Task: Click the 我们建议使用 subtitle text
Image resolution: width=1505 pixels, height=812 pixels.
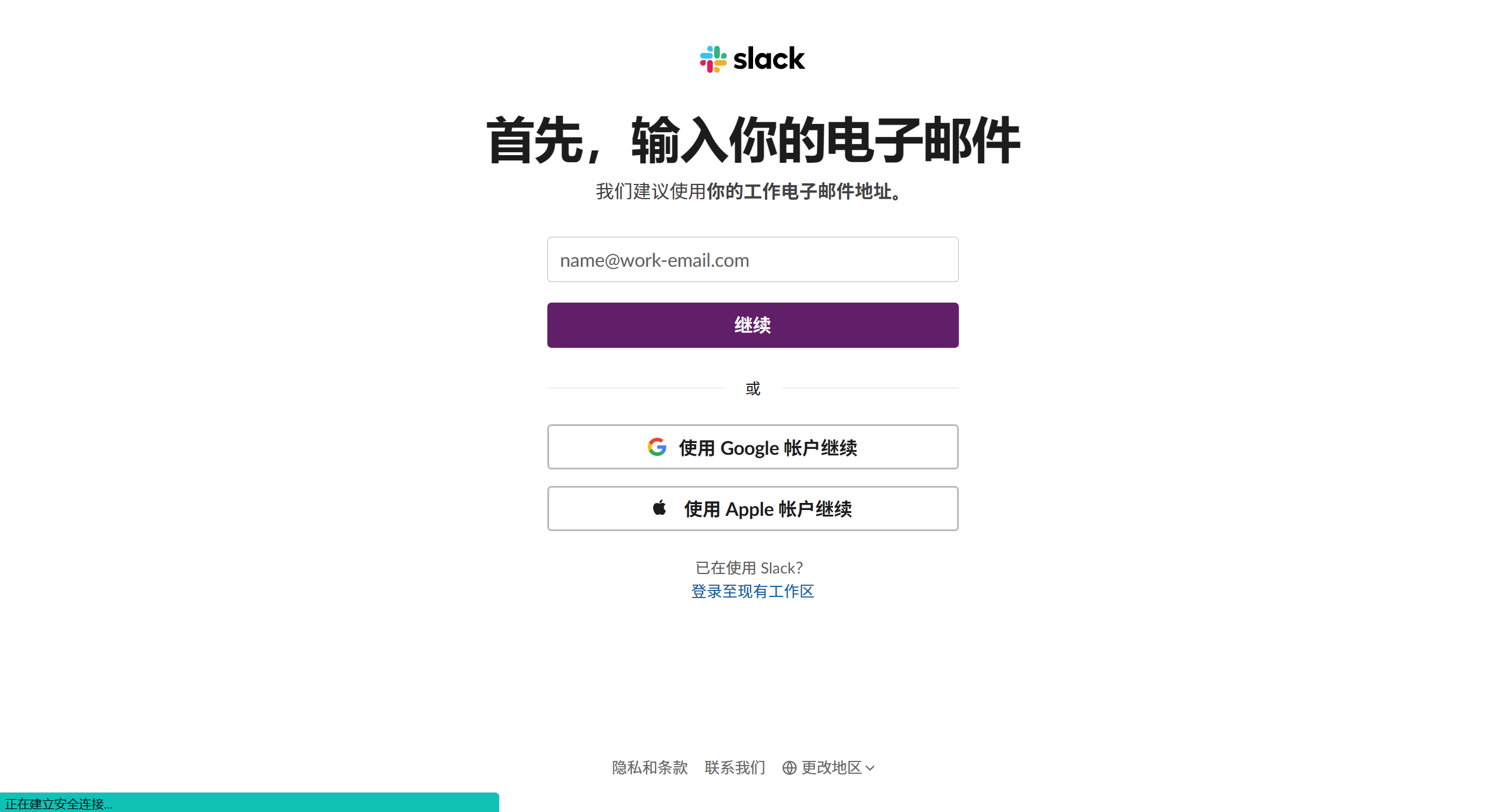Action: 651,192
